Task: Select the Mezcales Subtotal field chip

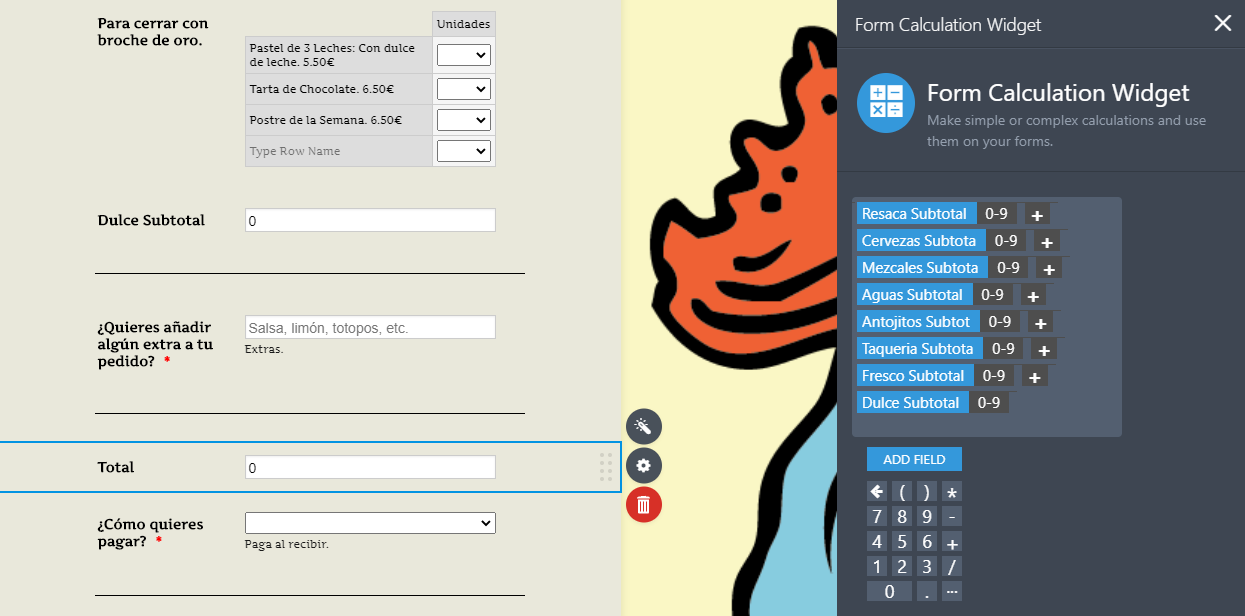Action: pyautogui.click(x=920, y=268)
